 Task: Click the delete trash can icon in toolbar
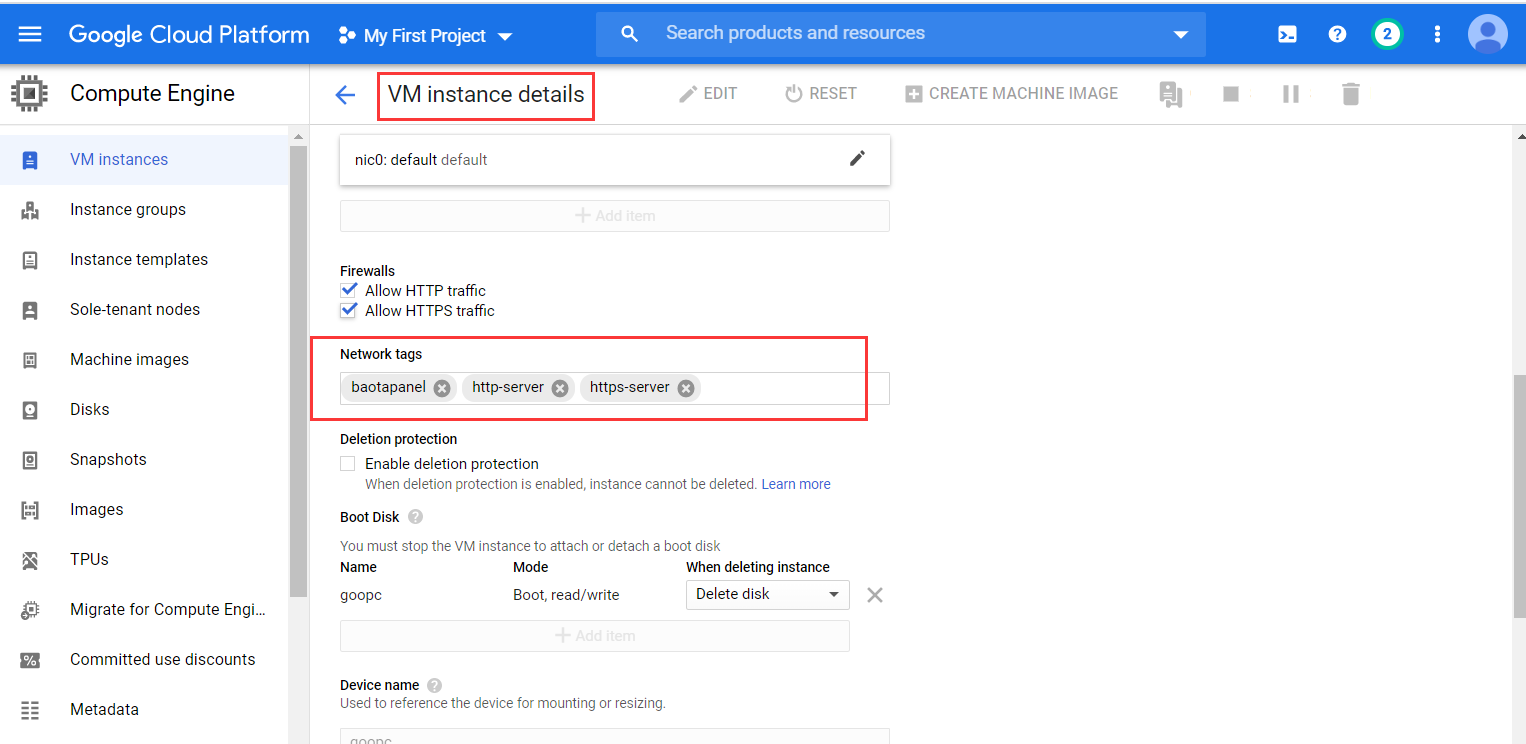(1351, 94)
